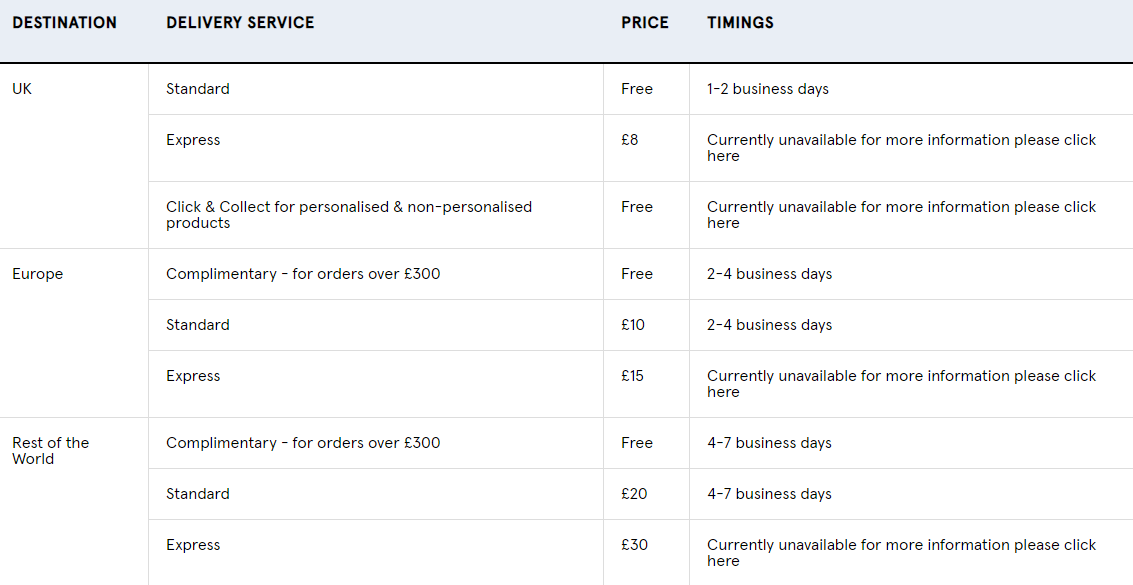Select the '1-2 business days' timing cell

tap(768, 89)
